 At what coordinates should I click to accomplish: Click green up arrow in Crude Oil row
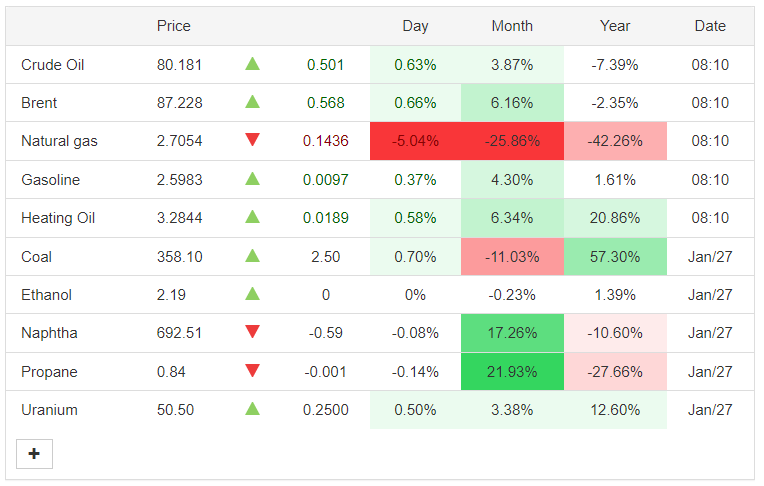click(252, 64)
